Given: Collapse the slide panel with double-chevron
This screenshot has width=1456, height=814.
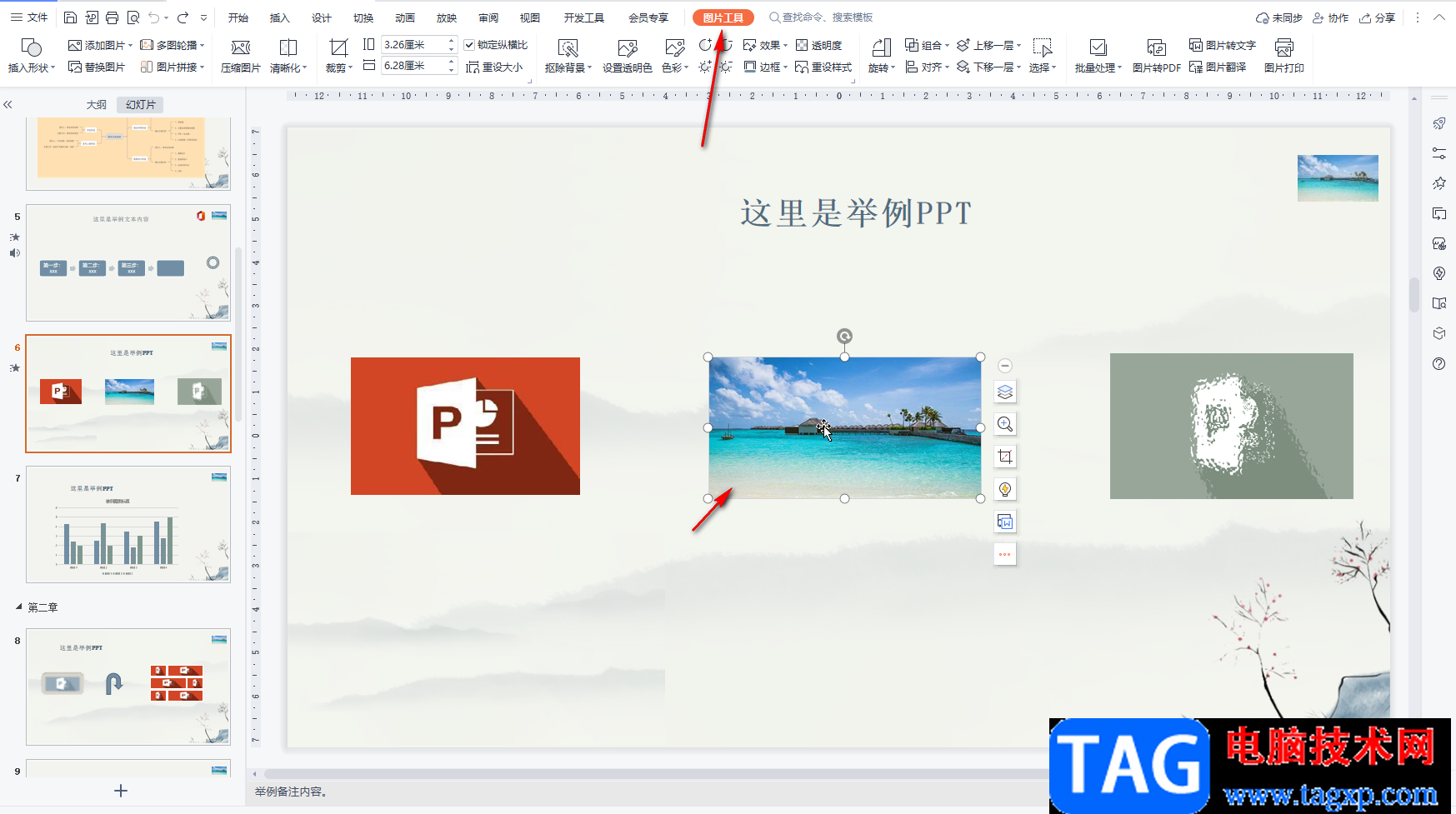Looking at the screenshot, I should pos(8,105).
